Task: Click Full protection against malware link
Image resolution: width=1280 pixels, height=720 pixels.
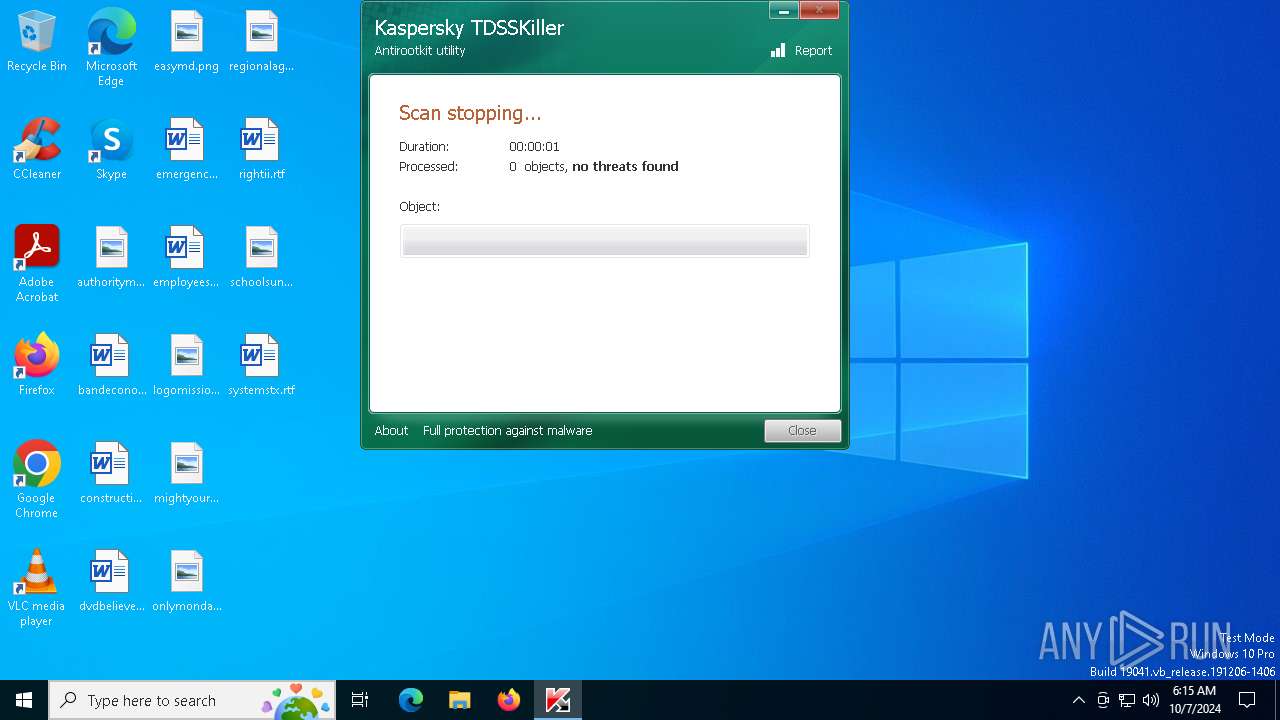Action: [507, 431]
